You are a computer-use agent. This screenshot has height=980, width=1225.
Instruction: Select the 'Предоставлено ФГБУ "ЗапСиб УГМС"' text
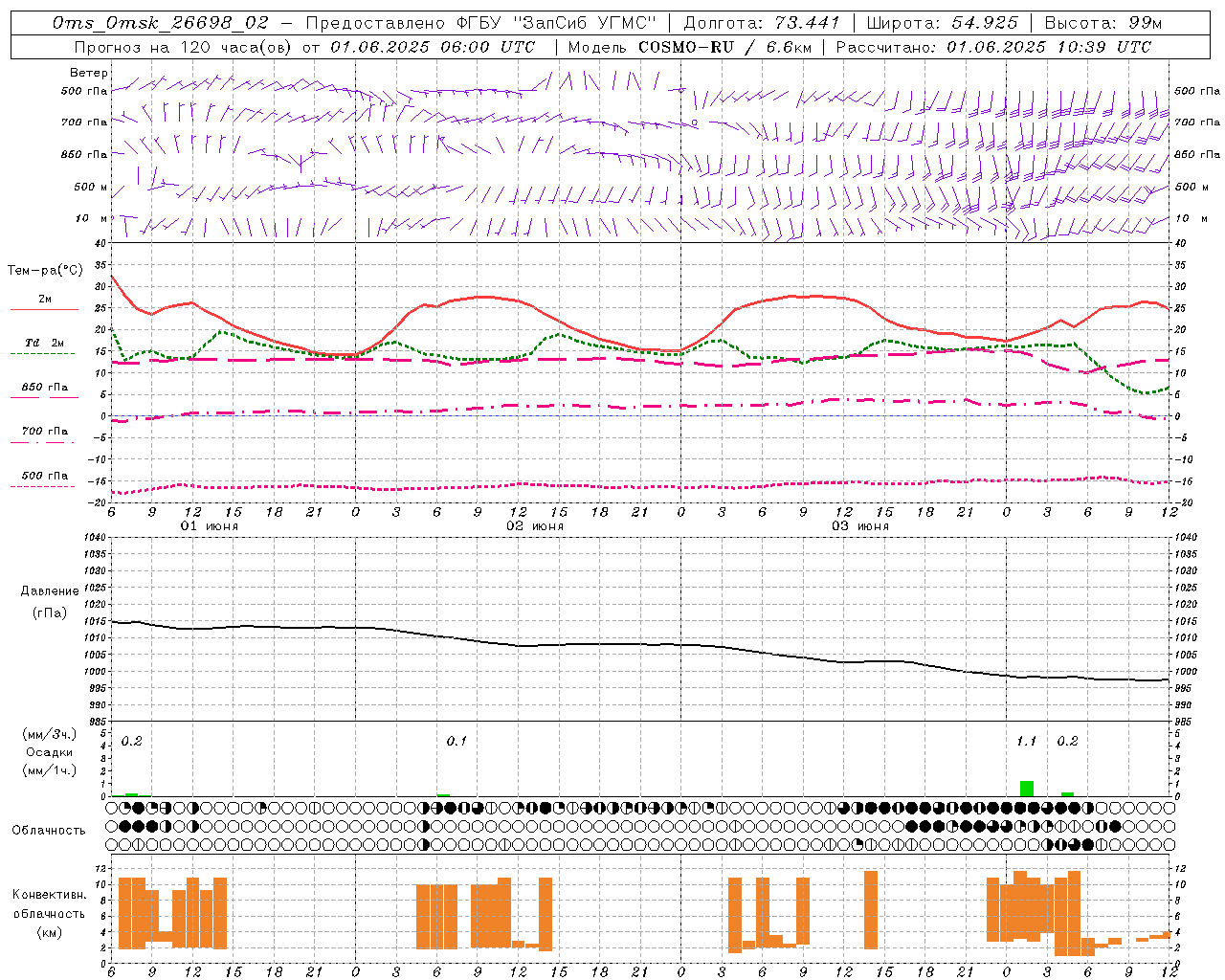click(x=481, y=23)
